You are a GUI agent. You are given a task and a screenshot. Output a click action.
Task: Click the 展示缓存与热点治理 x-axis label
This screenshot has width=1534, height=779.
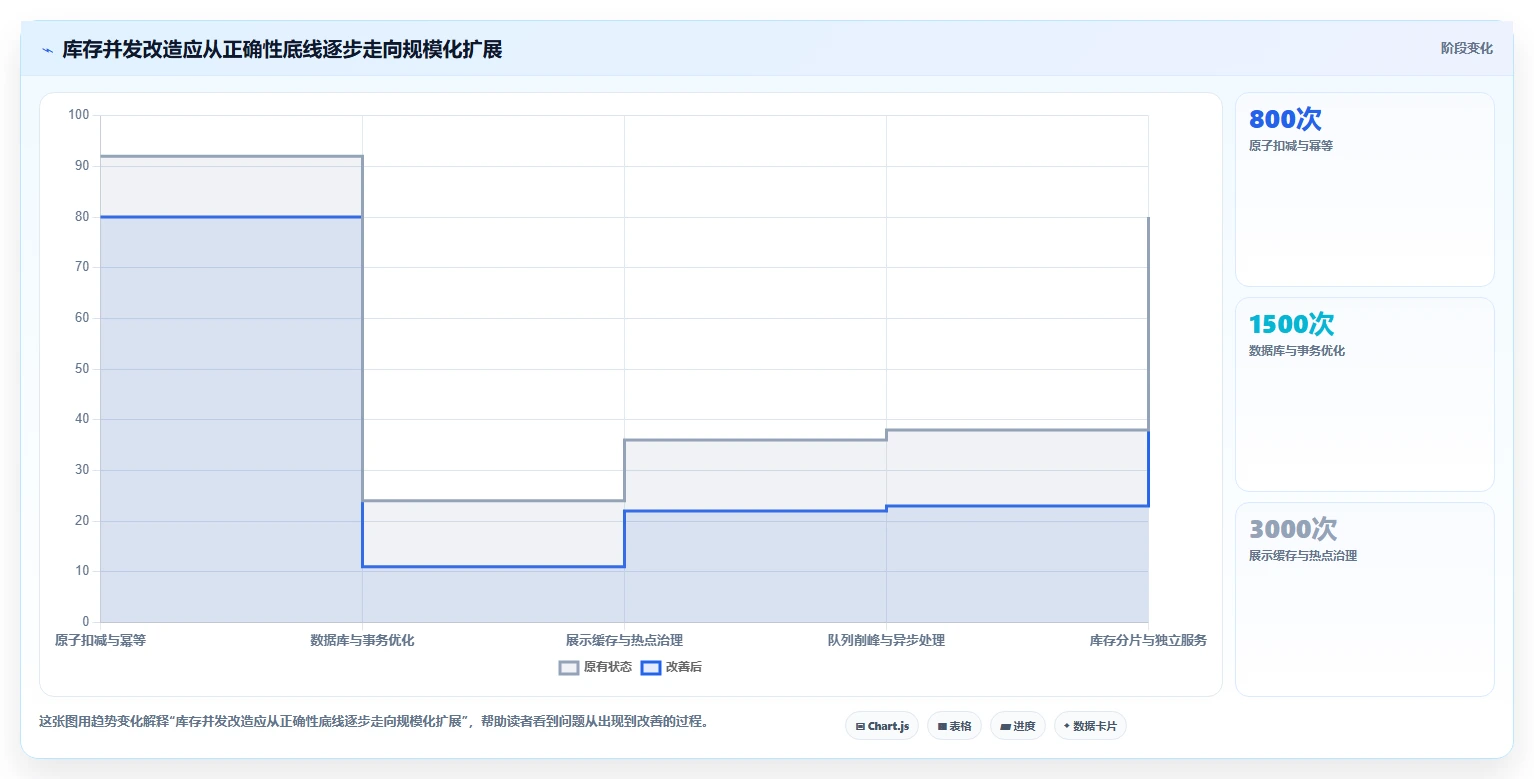(624, 640)
